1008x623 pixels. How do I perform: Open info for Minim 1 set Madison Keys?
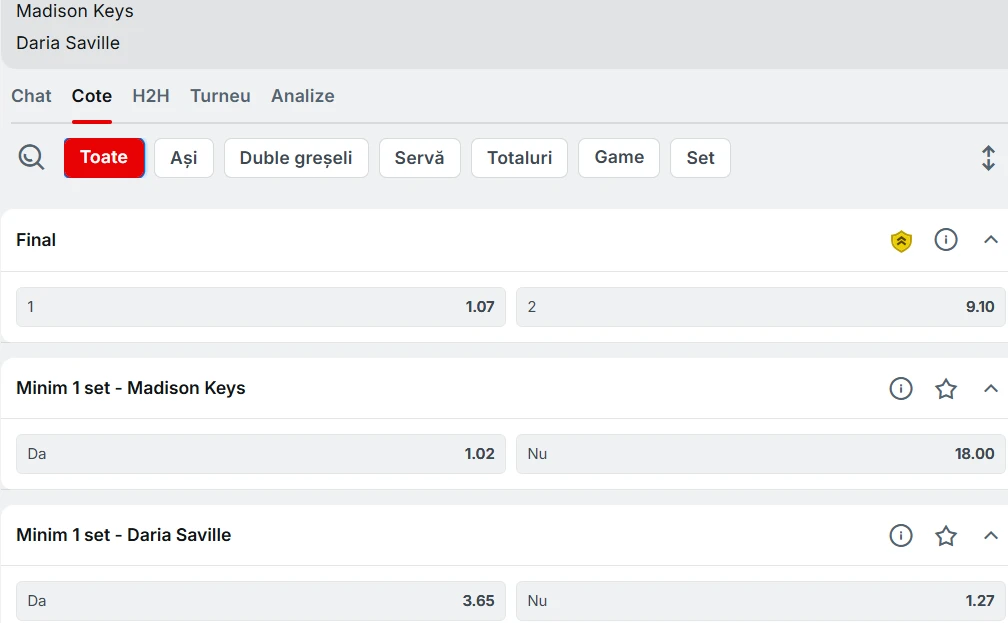[901, 388]
